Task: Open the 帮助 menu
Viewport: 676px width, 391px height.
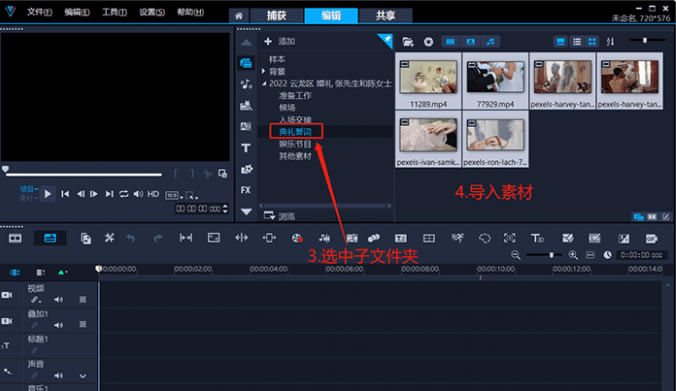Action: click(190, 12)
